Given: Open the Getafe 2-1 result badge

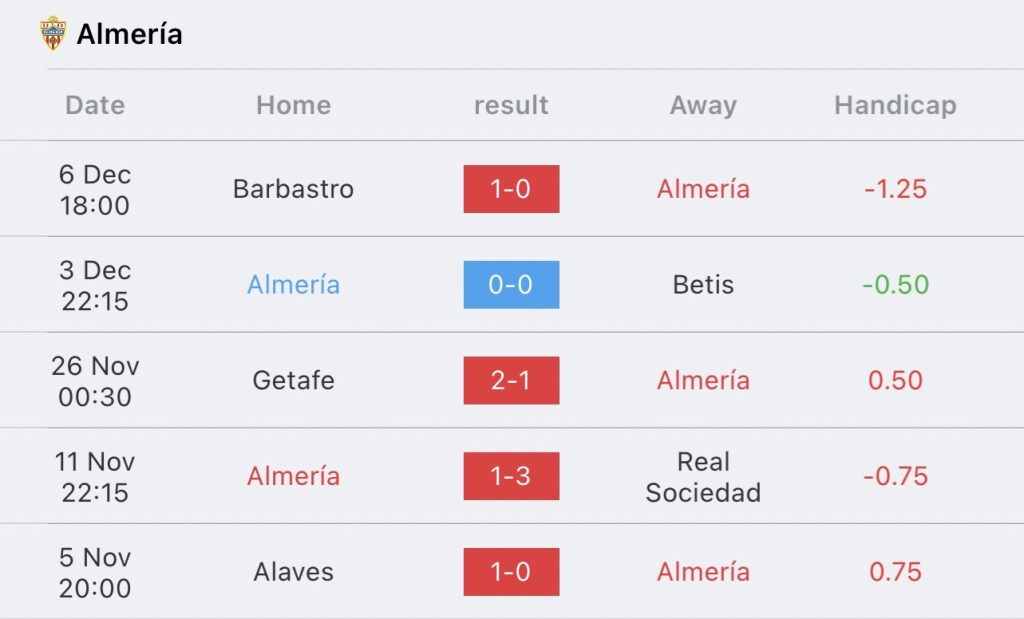Looking at the screenshot, I should click(511, 380).
